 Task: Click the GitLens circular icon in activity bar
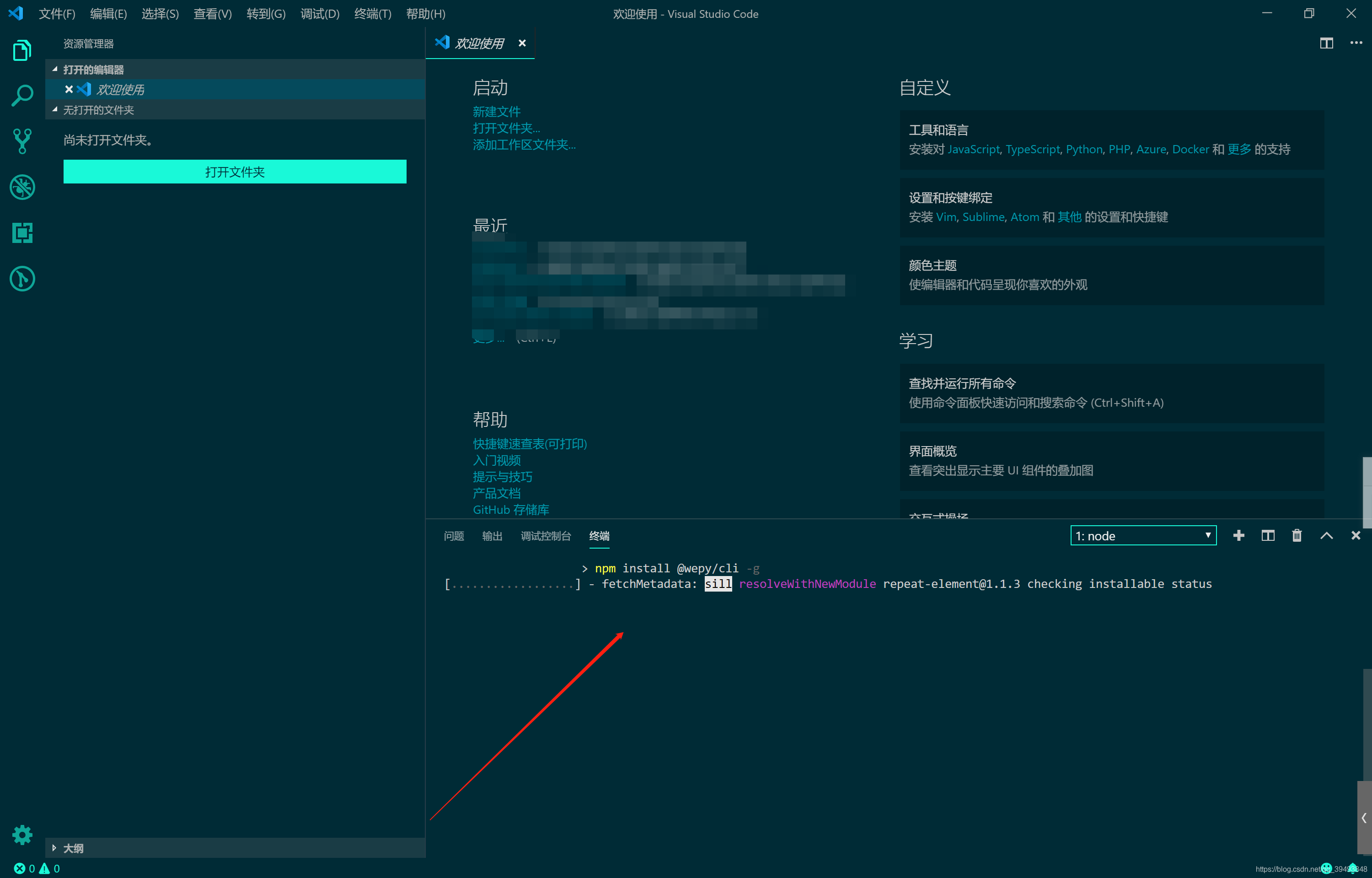(22, 279)
